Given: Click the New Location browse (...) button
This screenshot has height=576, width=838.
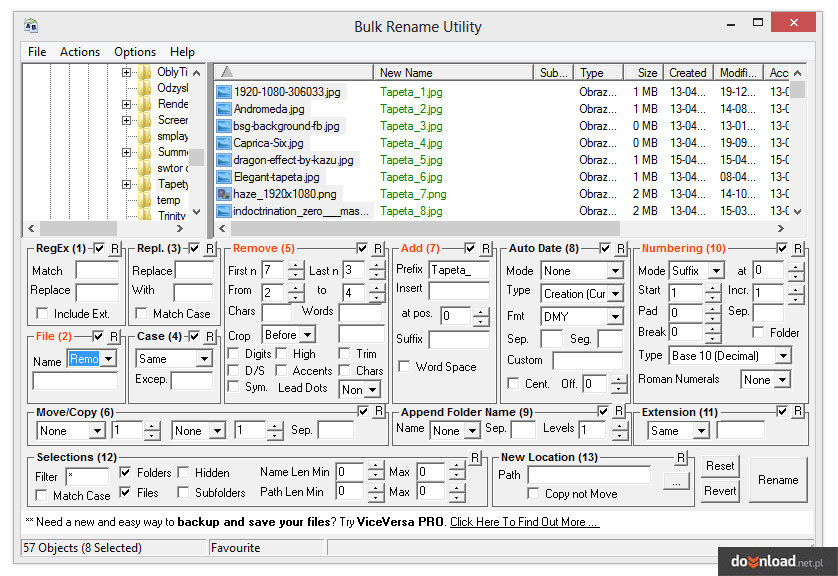Looking at the screenshot, I should [676, 482].
